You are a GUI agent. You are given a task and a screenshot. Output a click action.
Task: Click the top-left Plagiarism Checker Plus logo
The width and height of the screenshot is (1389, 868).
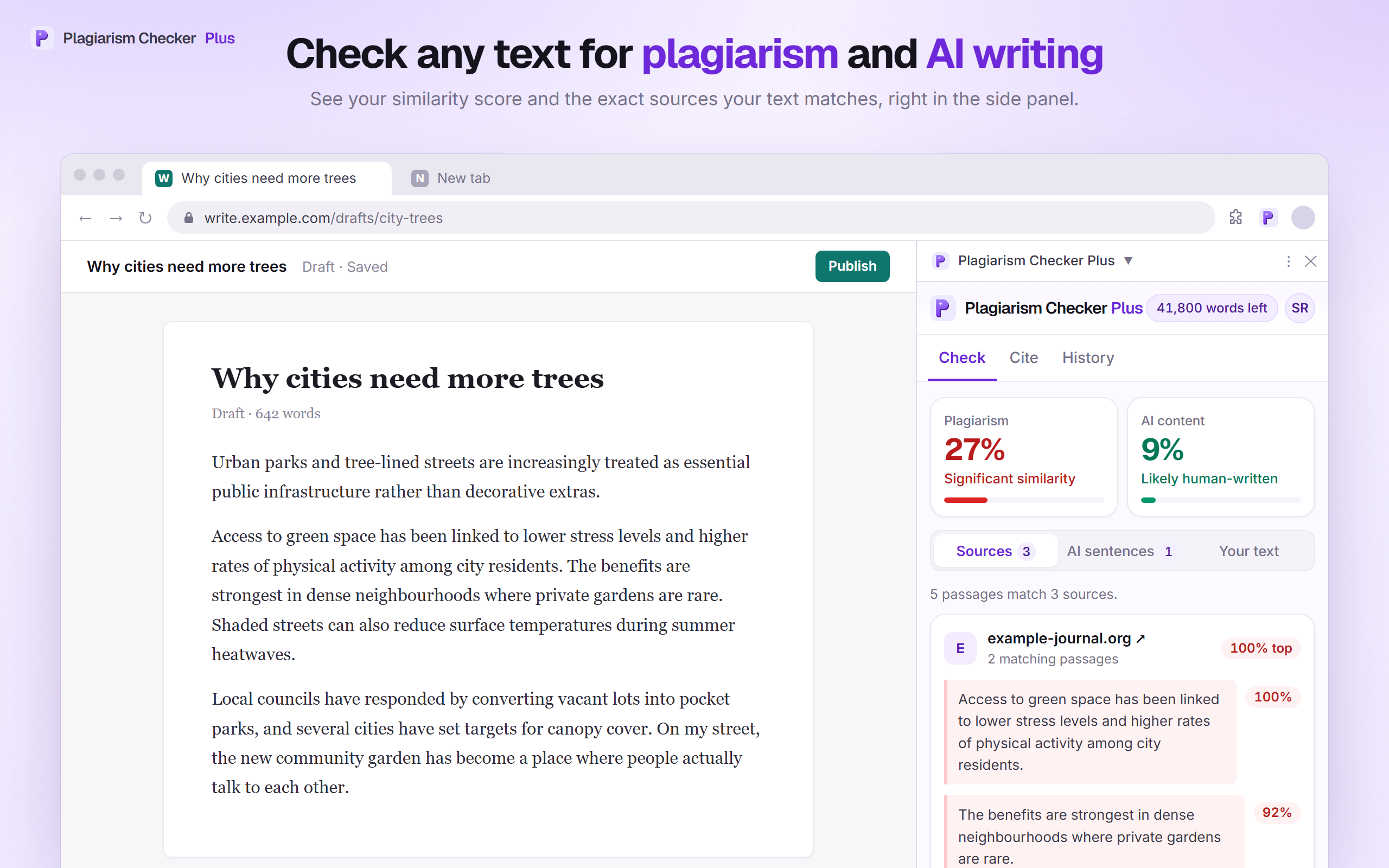tap(42, 38)
